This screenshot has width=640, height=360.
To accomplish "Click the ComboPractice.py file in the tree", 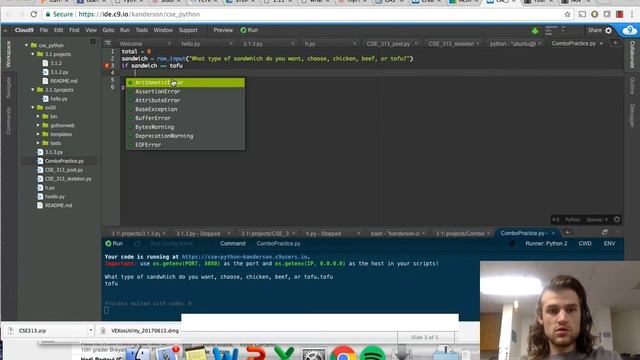I will point(64,161).
